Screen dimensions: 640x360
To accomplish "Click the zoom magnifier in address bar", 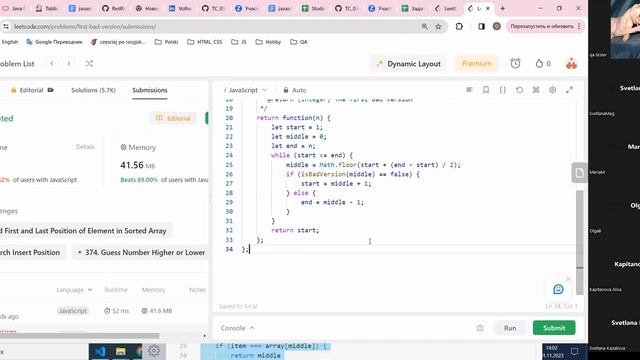I will point(424,27).
